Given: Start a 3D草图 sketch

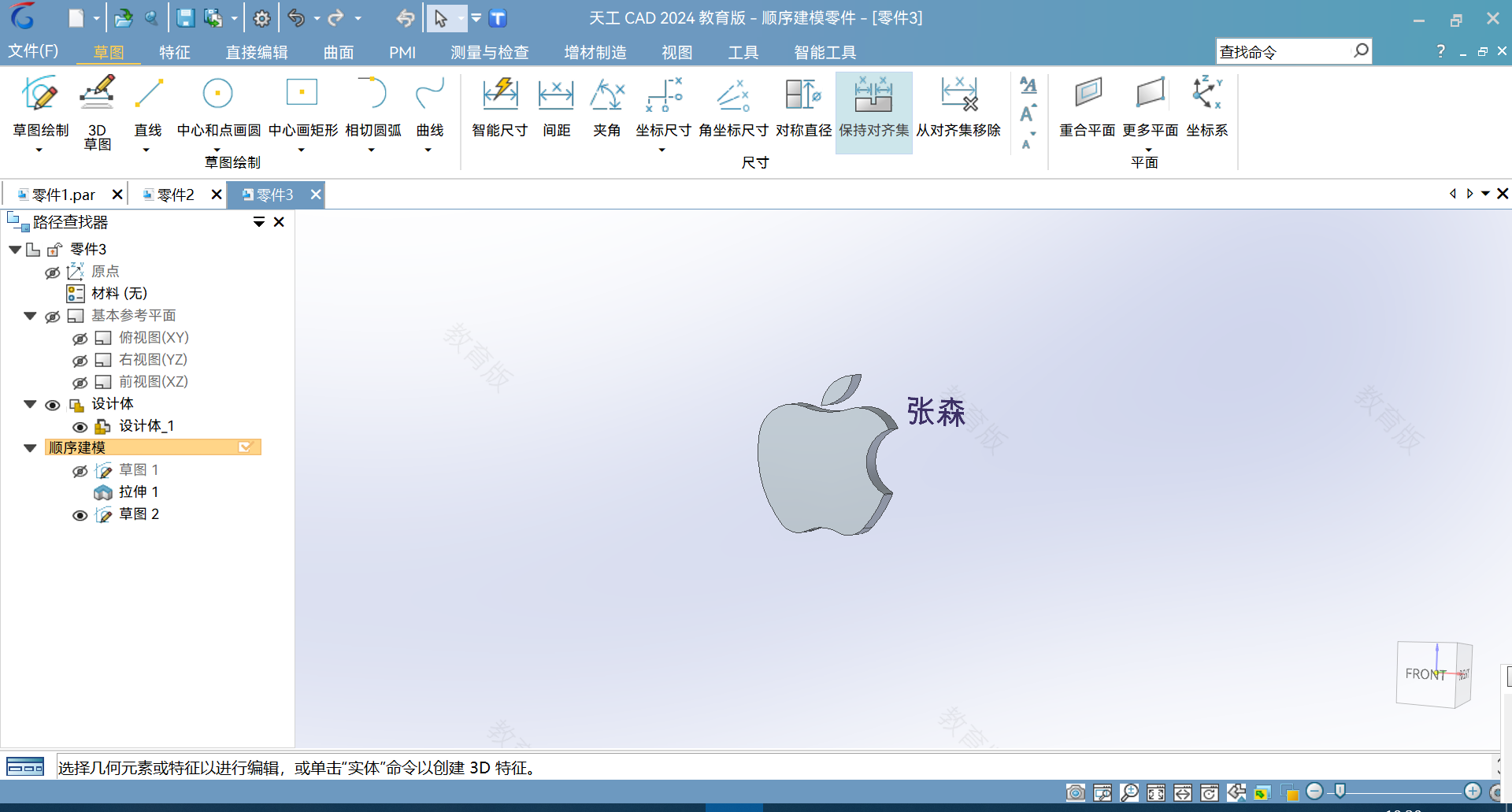Looking at the screenshot, I should pyautogui.click(x=97, y=113).
